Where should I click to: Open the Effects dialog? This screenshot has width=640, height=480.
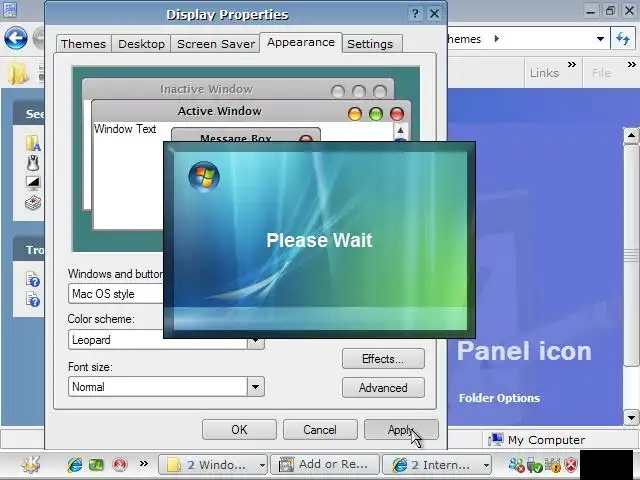(383, 359)
